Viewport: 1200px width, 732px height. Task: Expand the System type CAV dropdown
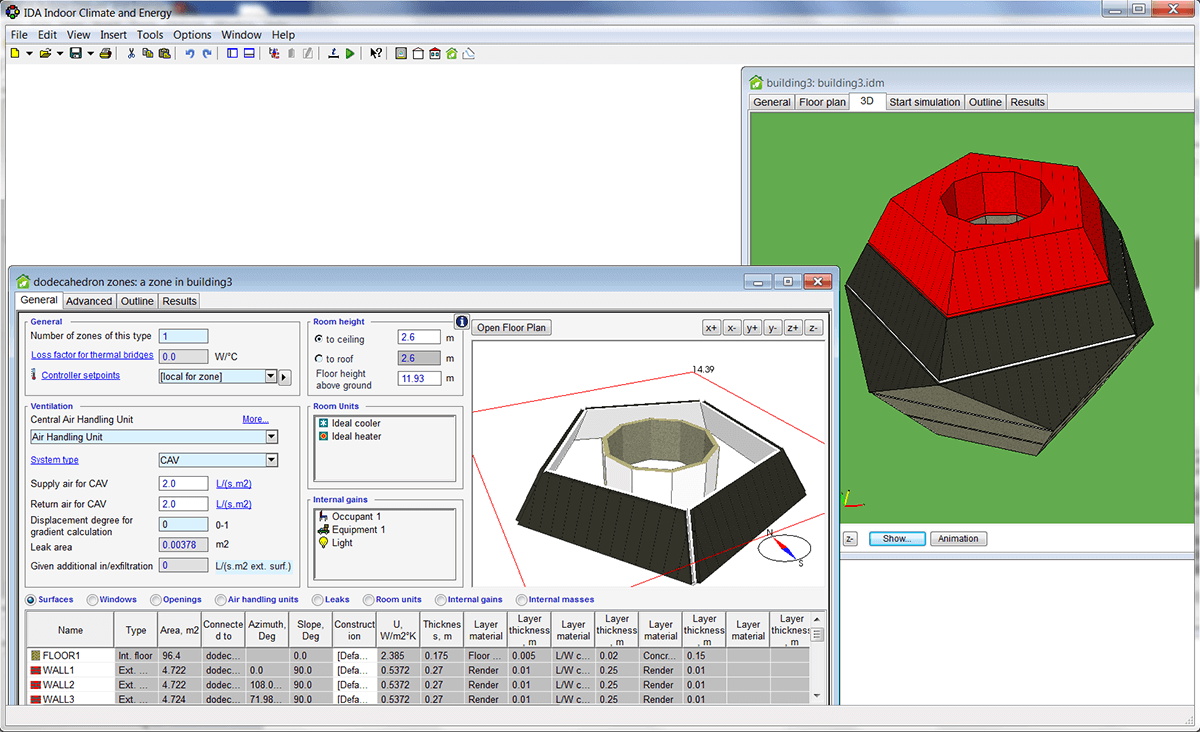coord(271,460)
